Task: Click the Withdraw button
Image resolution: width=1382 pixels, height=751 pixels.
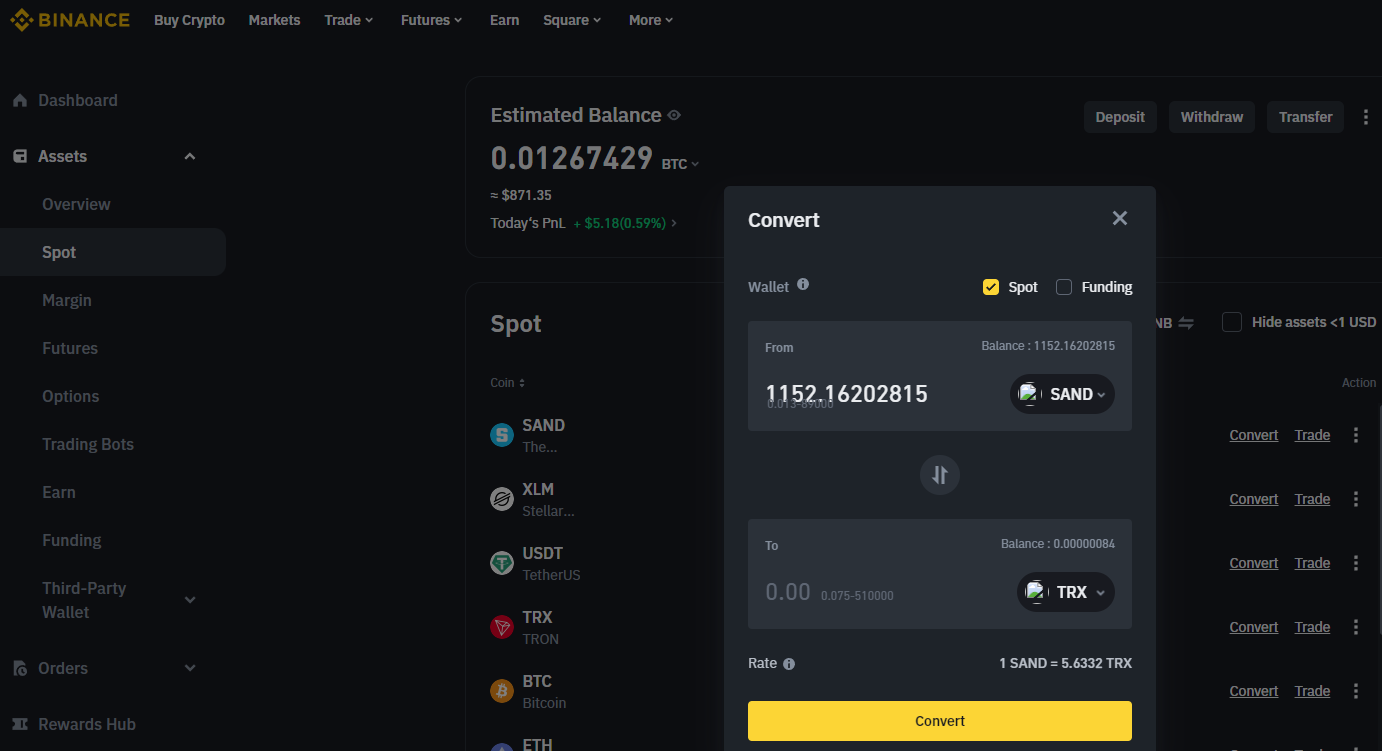Action: click(1212, 117)
